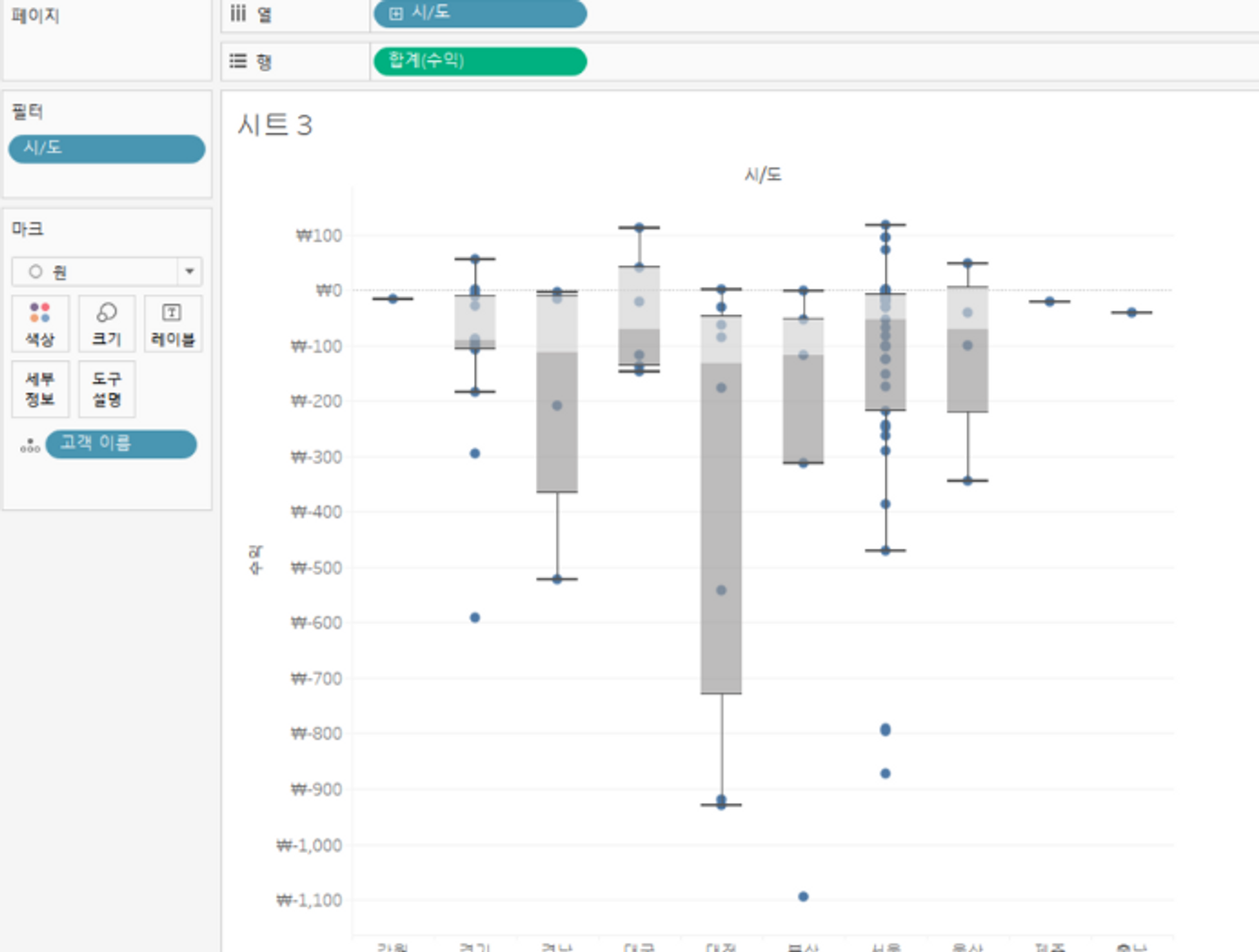Click the ₩0 axis tick label
The image size is (1259, 952).
(x=329, y=290)
